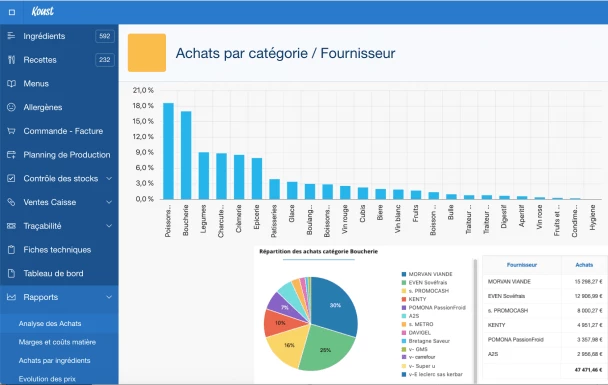Click the Recettes fork and knife icon

click(11, 60)
